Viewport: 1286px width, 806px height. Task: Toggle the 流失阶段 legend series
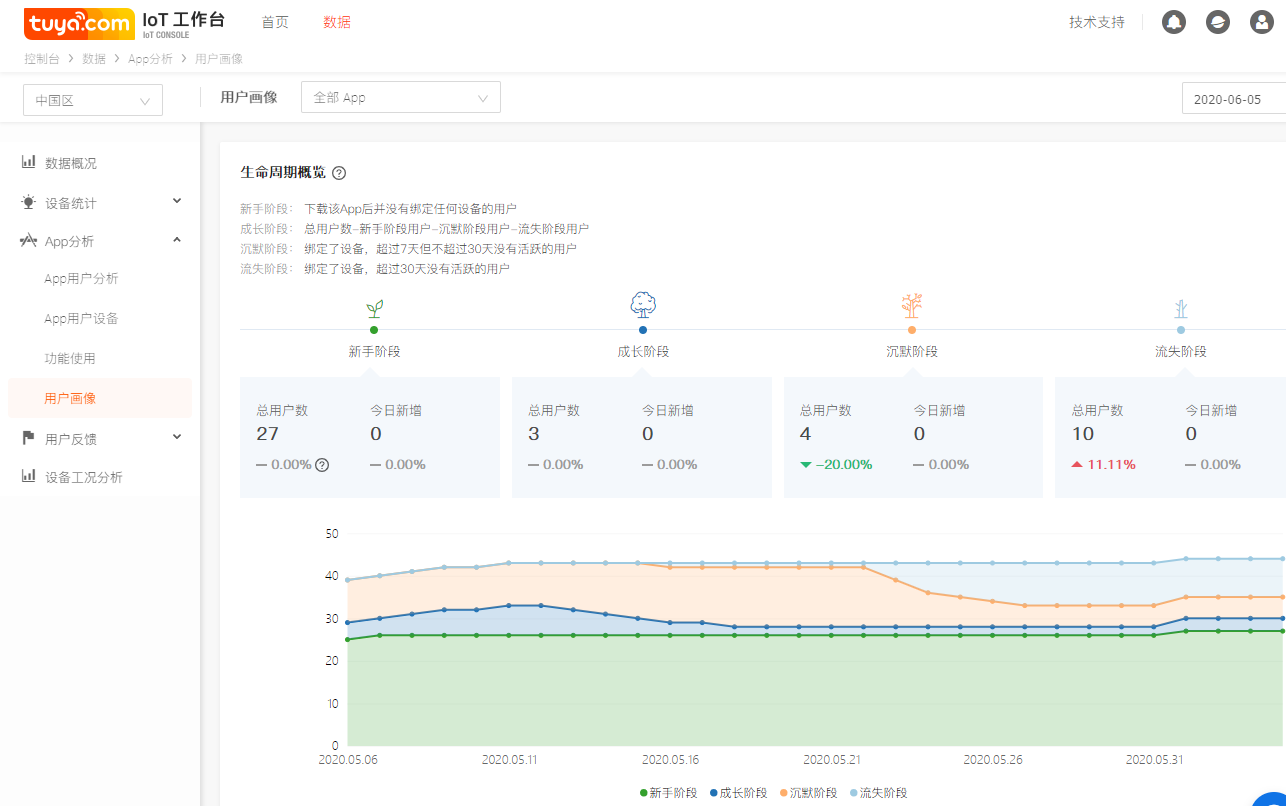click(879, 792)
